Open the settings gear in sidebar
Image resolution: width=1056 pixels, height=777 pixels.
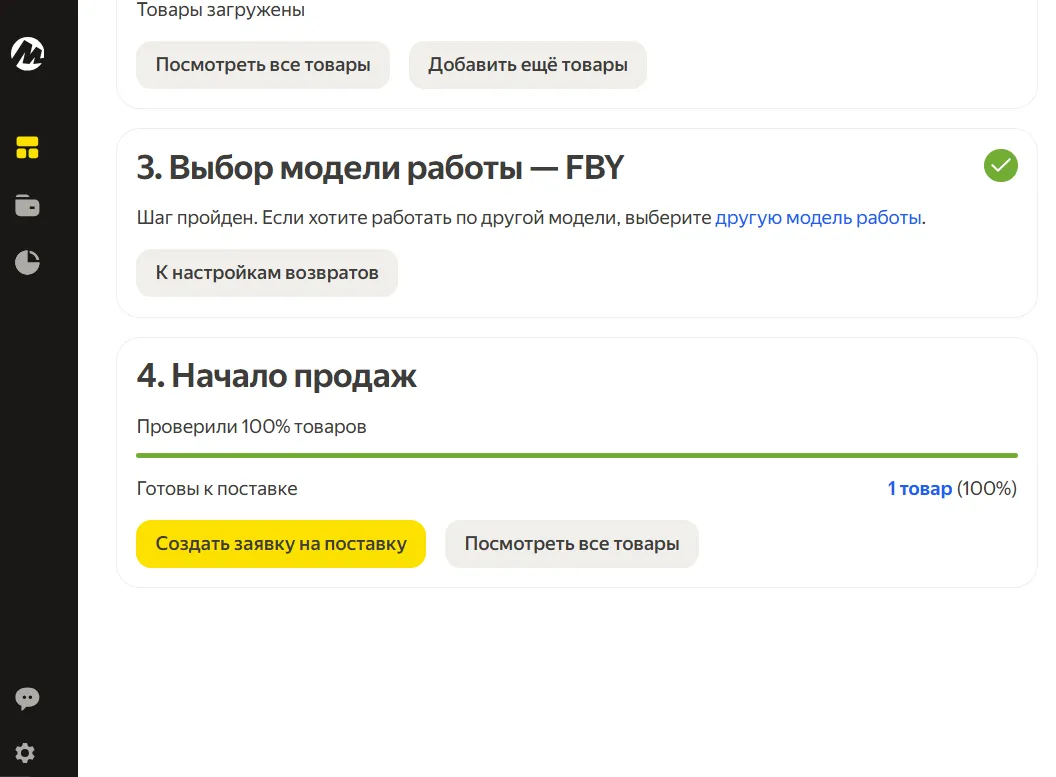point(26,753)
